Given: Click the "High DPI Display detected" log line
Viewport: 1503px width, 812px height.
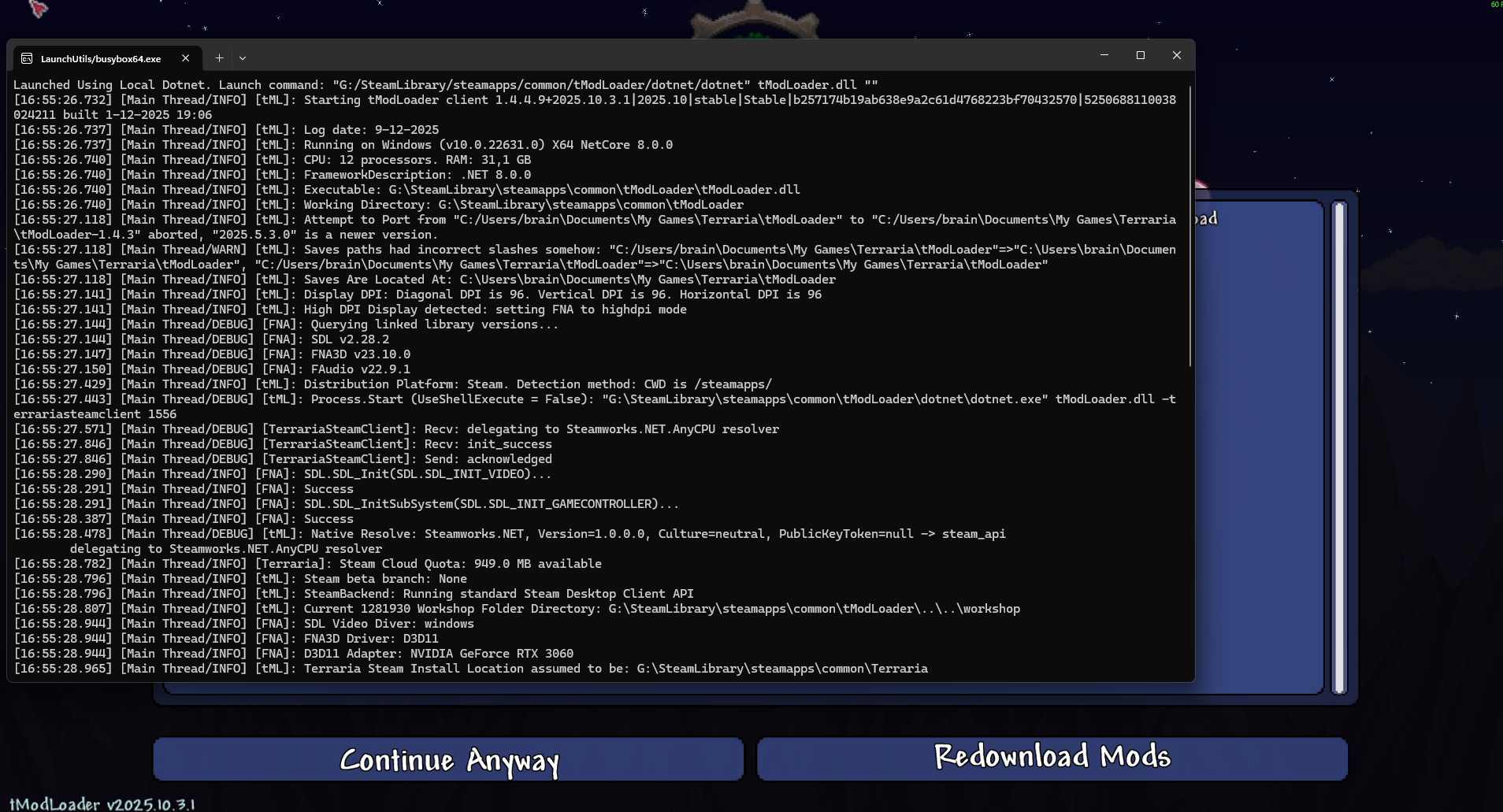Looking at the screenshot, I should click(x=351, y=310).
